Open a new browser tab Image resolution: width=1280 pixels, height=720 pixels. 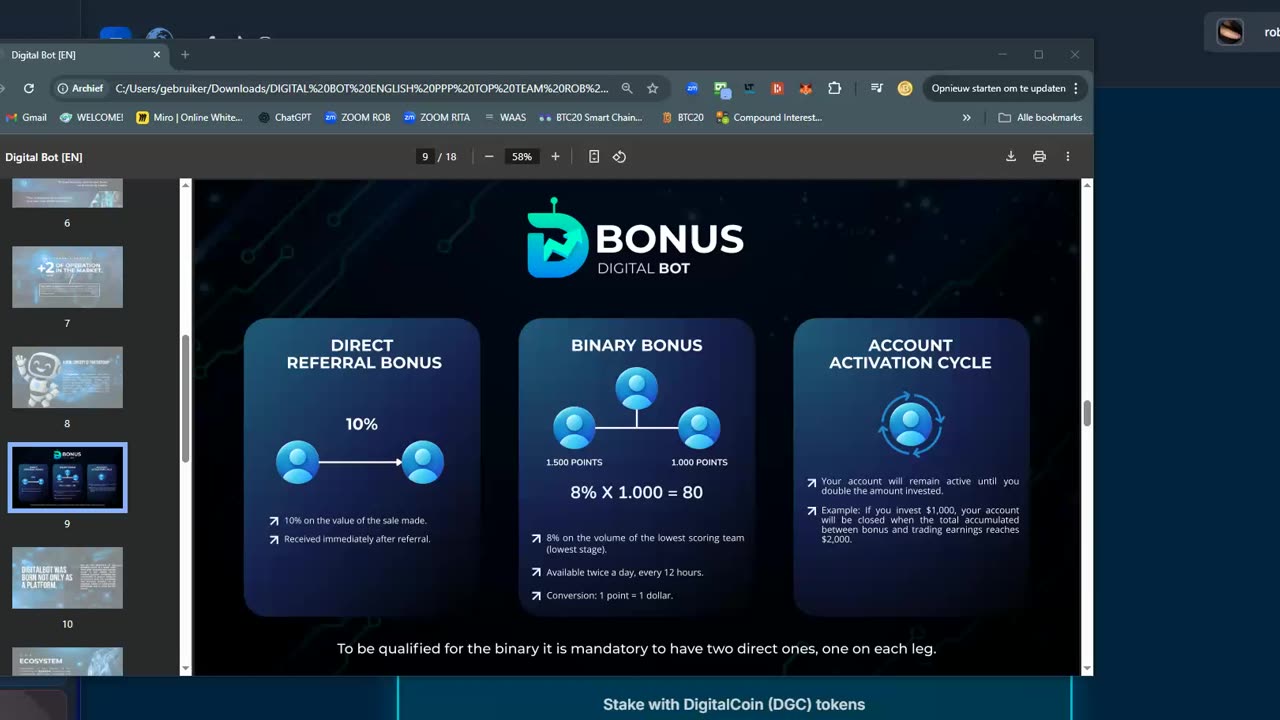(x=185, y=55)
